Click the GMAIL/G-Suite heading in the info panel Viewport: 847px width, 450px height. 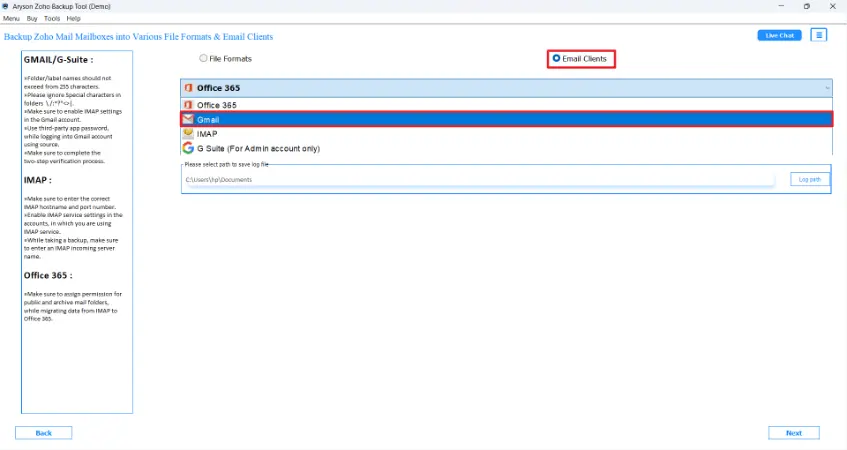coord(58,60)
